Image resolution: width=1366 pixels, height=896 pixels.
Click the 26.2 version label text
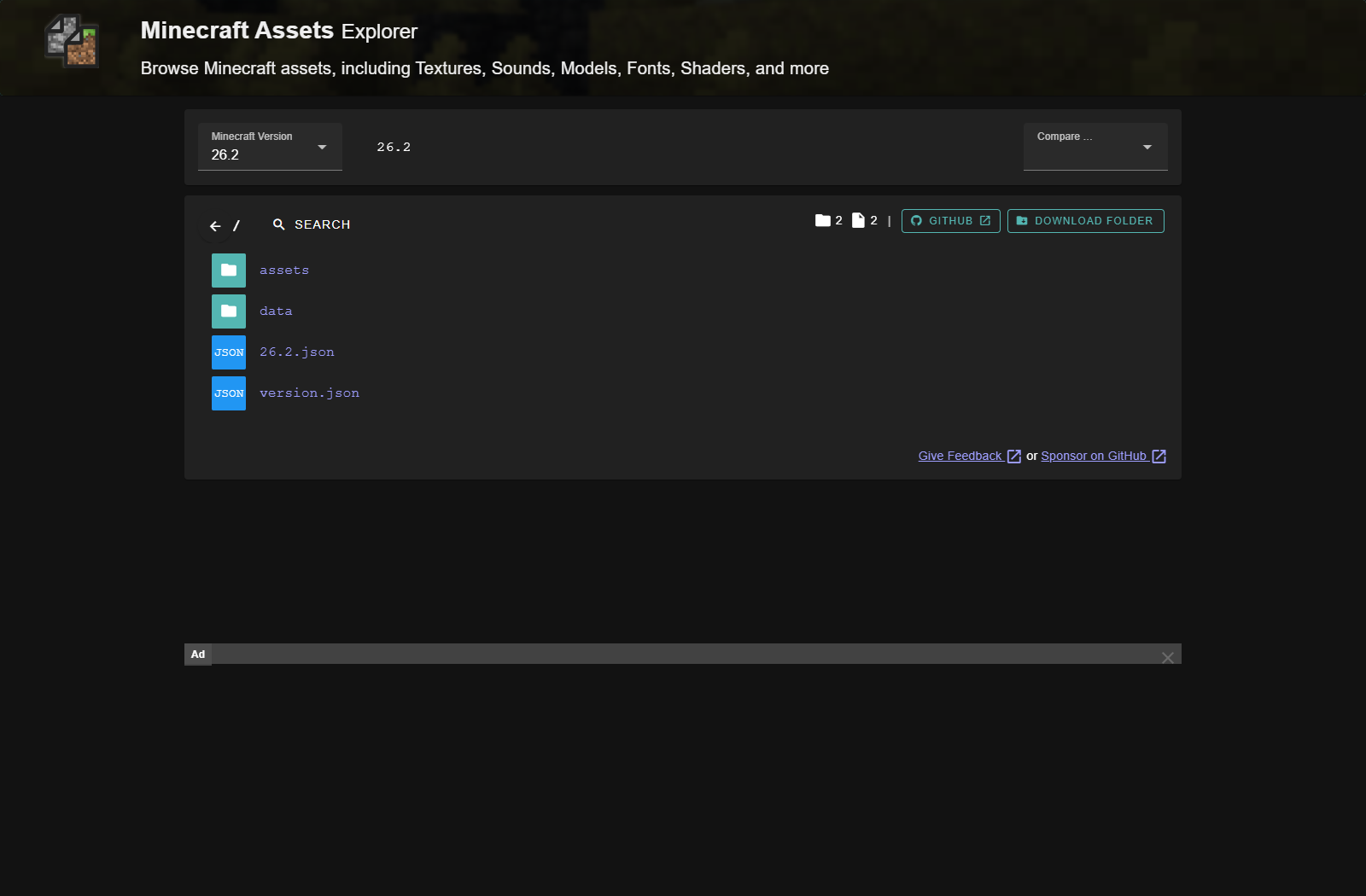pyautogui.click(x=394, y=147)
